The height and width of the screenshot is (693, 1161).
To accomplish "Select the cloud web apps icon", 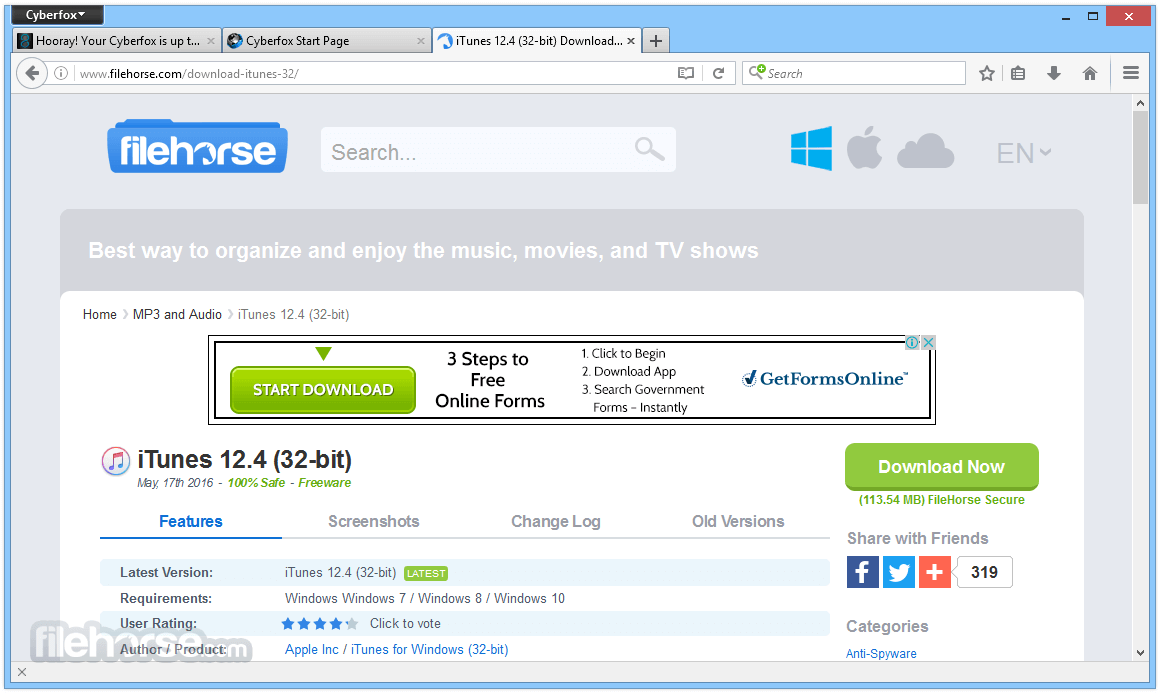I will 926,151.
